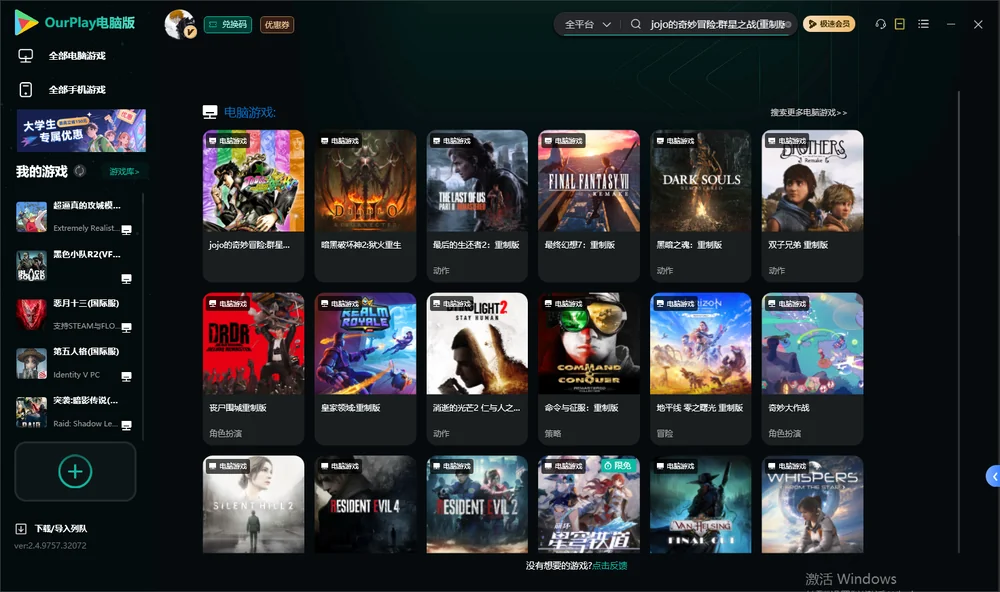Expand the blue side panel arrow

coord(994,476)
